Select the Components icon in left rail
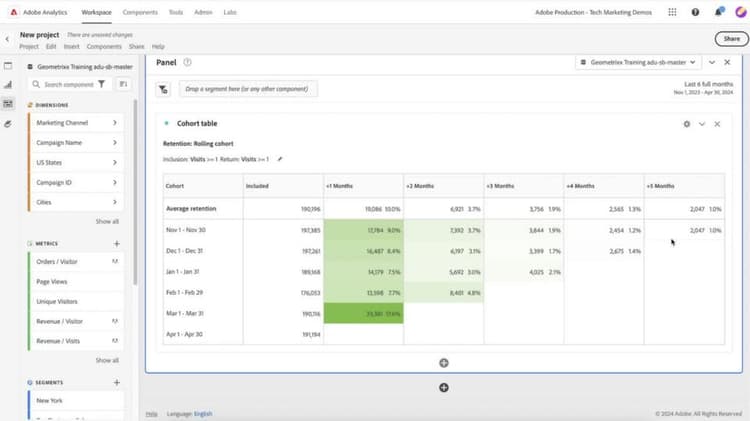The width and height of the screenshot is (750, 421). [x=8, y=104]
